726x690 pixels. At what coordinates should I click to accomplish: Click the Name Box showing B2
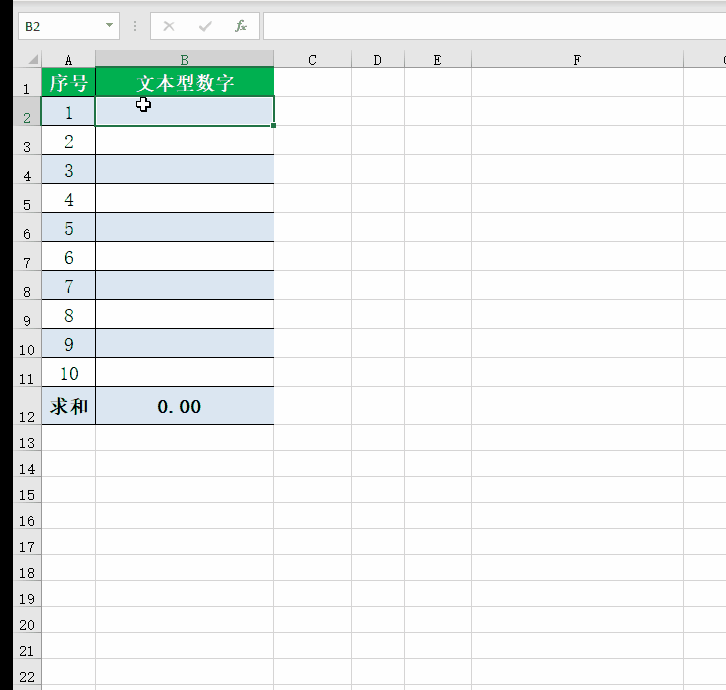(69, 26)
